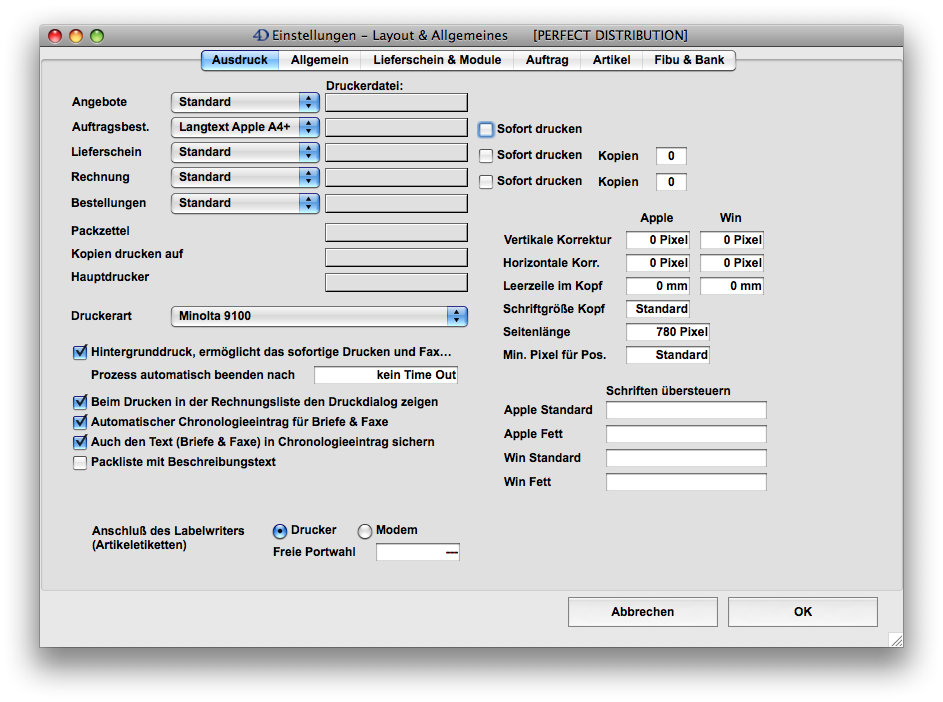Expand the Auftragsbest. Langtext dropdown
Screen dimensions: 943x702
[245, 127]
